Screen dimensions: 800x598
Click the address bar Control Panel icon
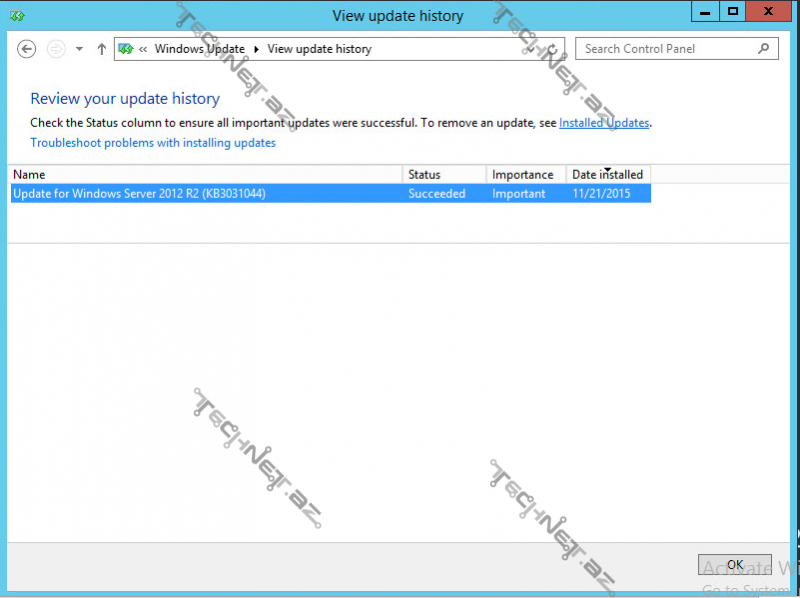[125, 49]
